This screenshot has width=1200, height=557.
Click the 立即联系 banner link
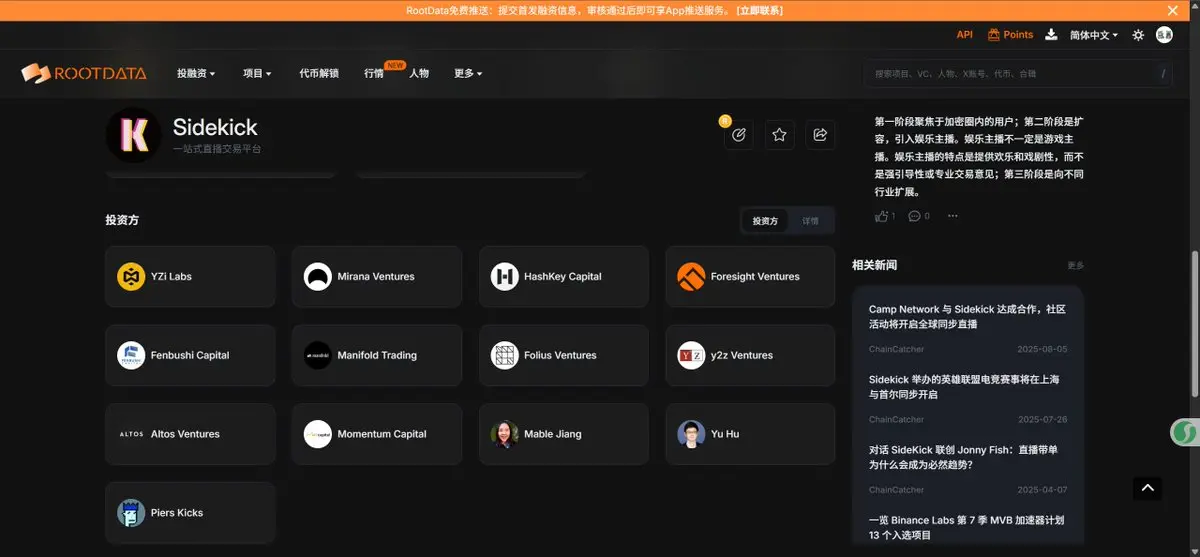(760, 11)
